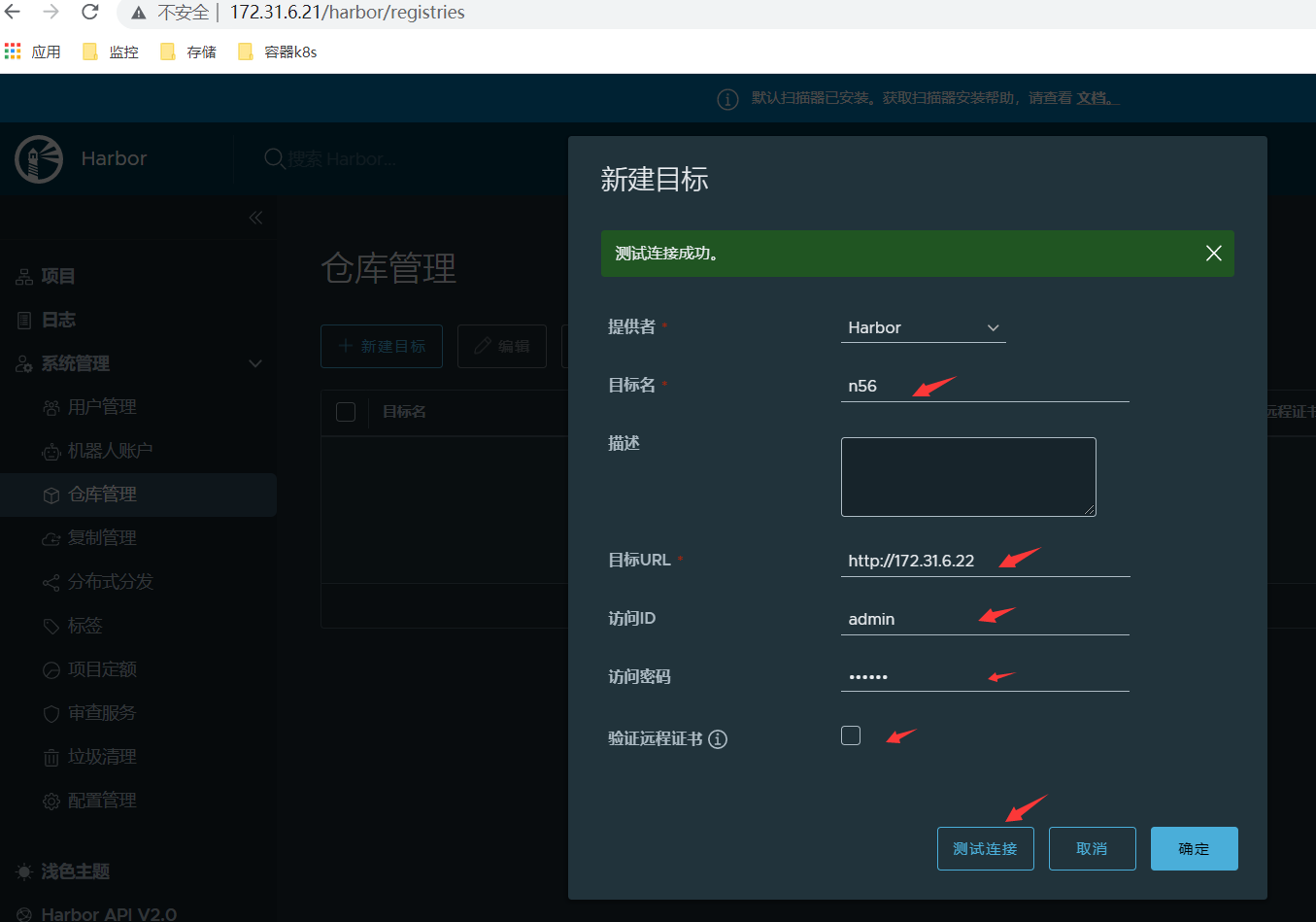Go to 机器人账户
This screenshot has width=1316, height=922.
pyautogui.click(x=110, y=451)
